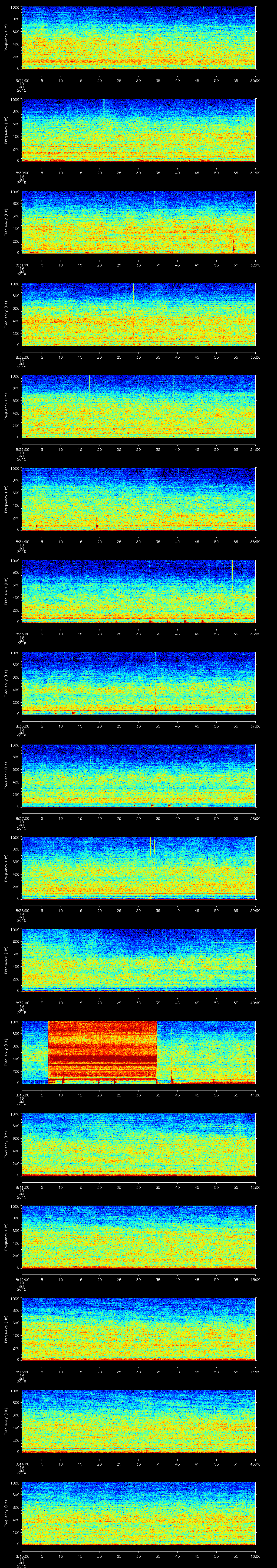Click the 30:00 end time label
The width and height of the screenshot is (277, 1568).
[x=255, y=80]
